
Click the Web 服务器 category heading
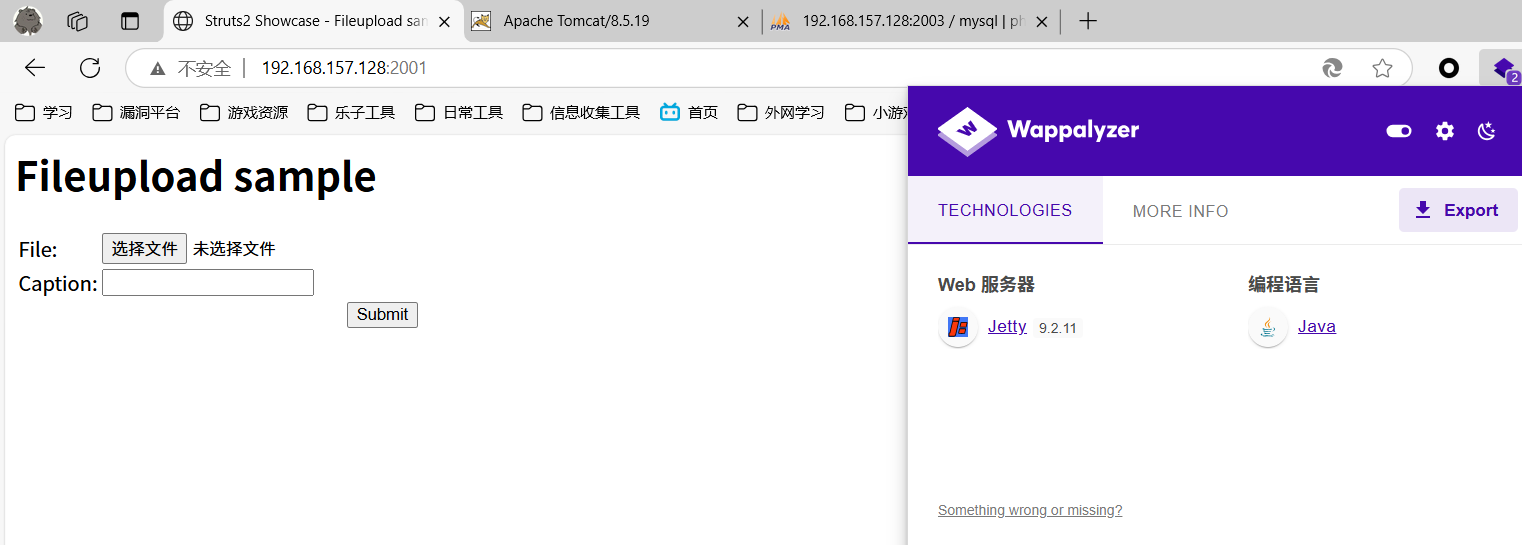(x=986, y=285)
